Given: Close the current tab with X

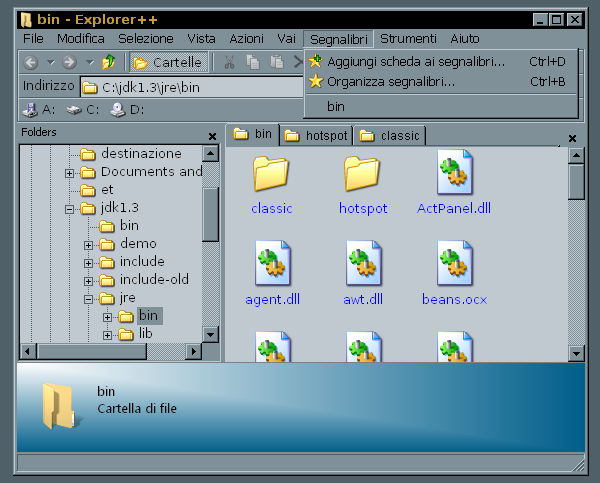Looking at the screenshot, I should [x=572, y=138].
